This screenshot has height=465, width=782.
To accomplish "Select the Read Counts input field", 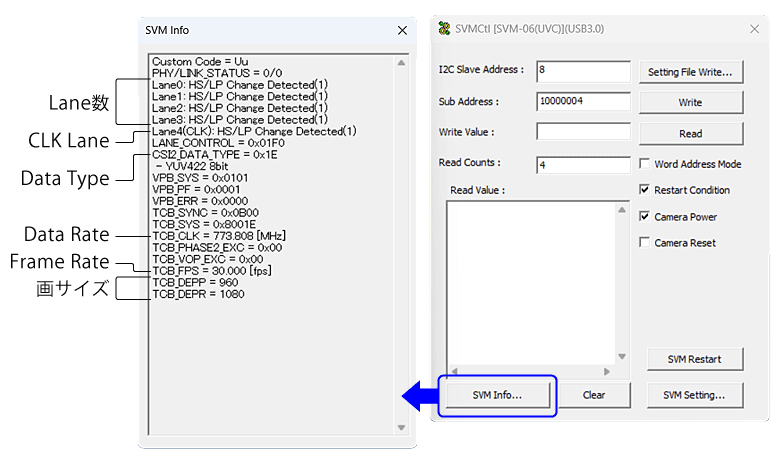I will tap(583, 163).
